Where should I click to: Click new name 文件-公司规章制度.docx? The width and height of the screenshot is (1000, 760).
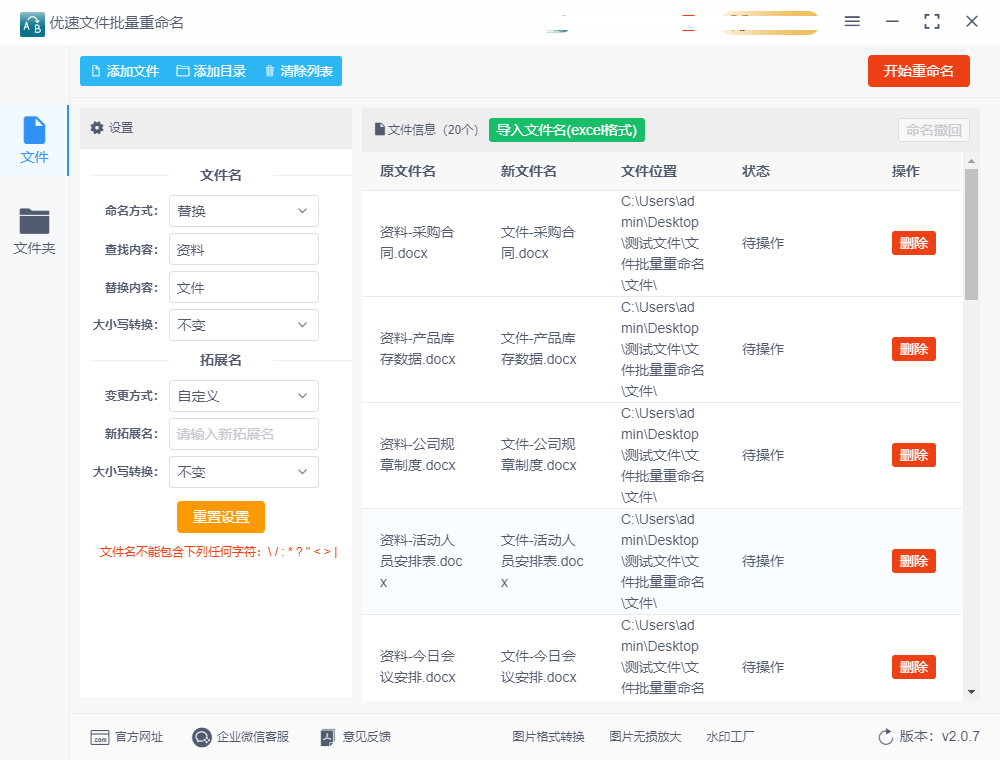click(538, 455)
